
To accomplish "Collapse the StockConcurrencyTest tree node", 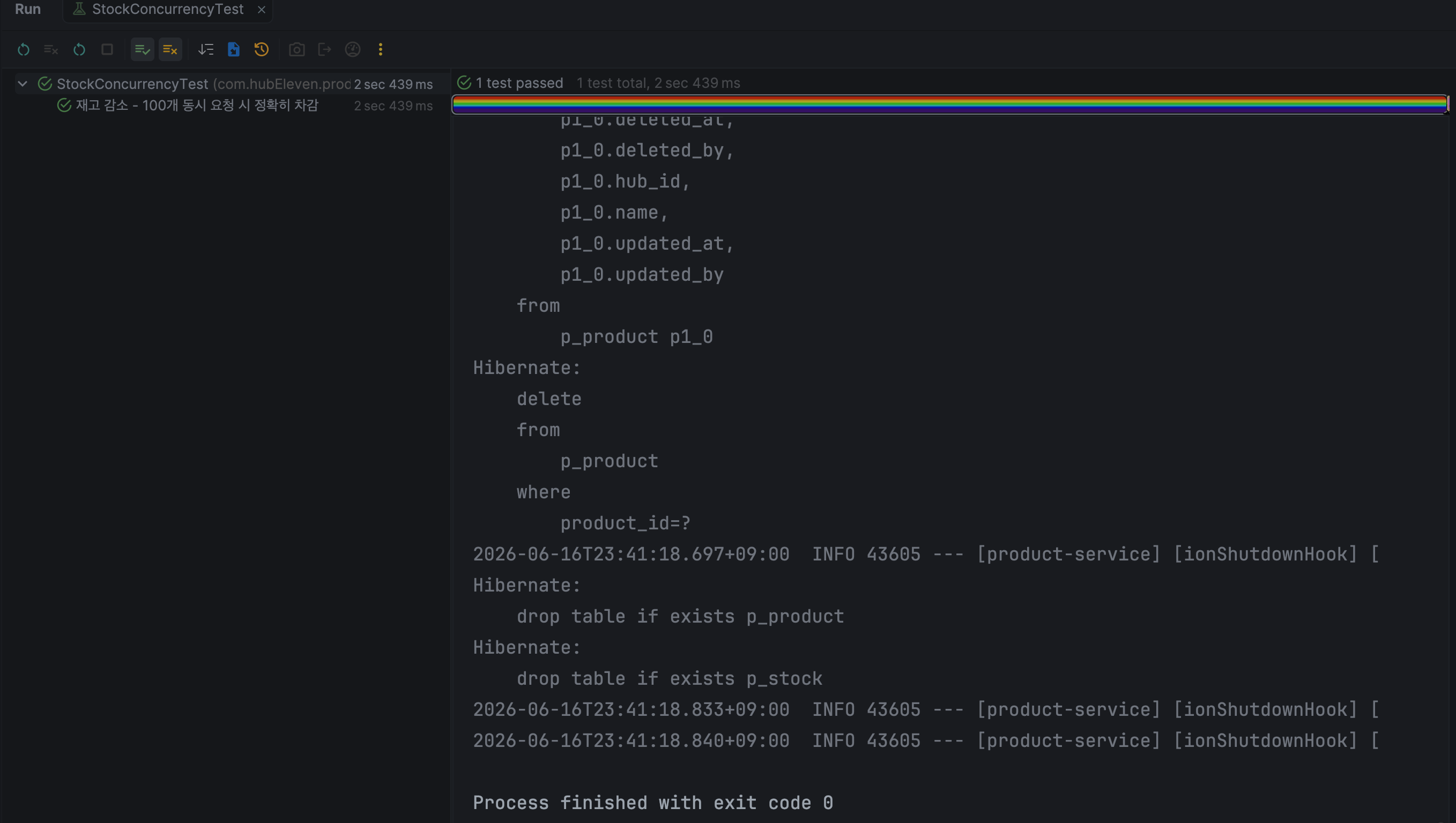I will tap(23, 84).
